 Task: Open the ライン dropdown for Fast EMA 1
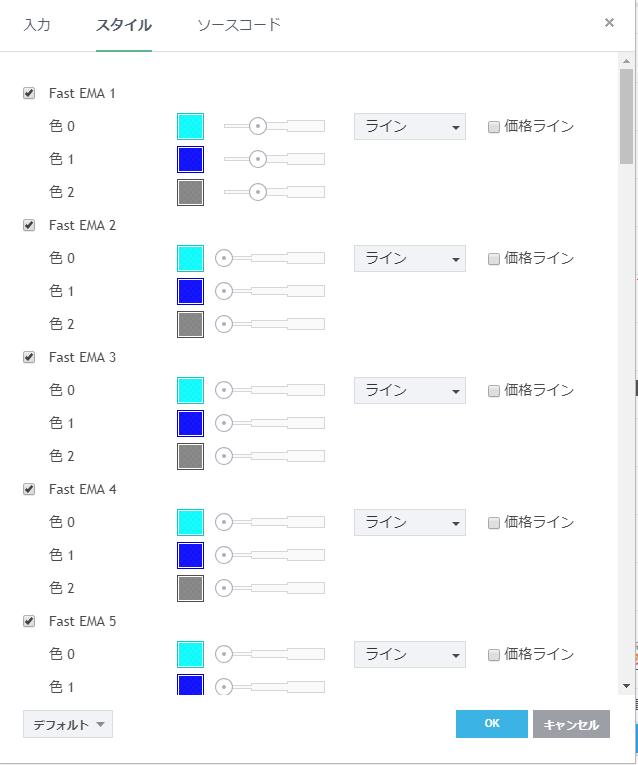410,126
